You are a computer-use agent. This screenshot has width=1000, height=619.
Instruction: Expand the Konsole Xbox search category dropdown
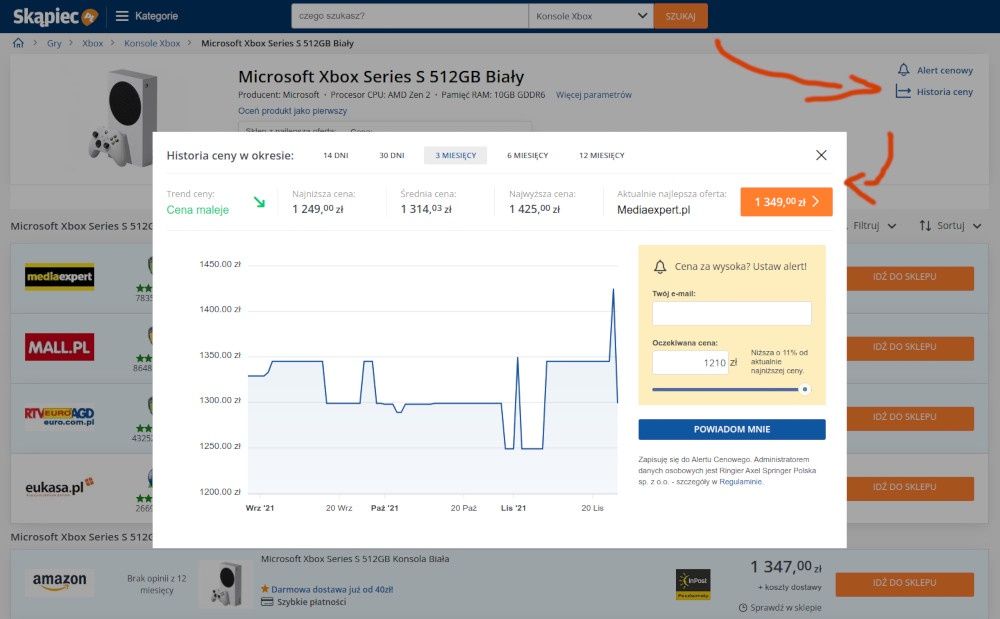point(591,16)
